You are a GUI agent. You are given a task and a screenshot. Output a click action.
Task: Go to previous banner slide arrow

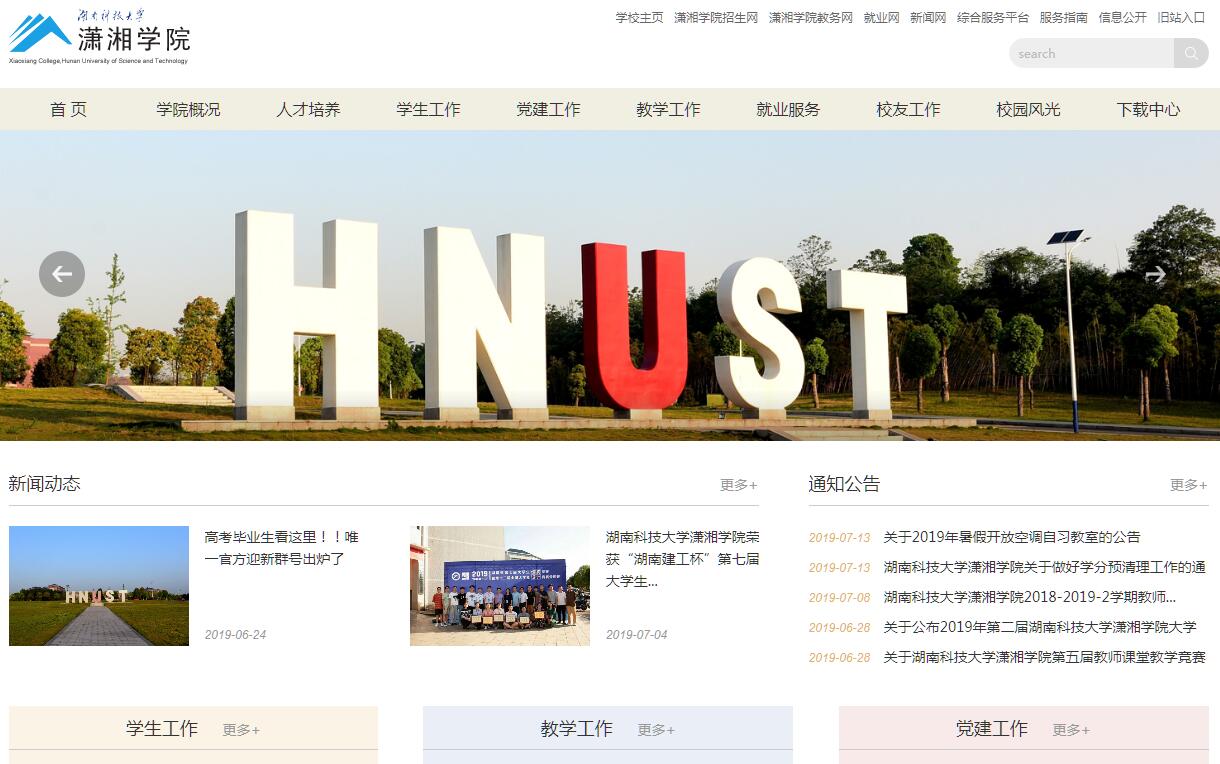click(x=62, y=274)
